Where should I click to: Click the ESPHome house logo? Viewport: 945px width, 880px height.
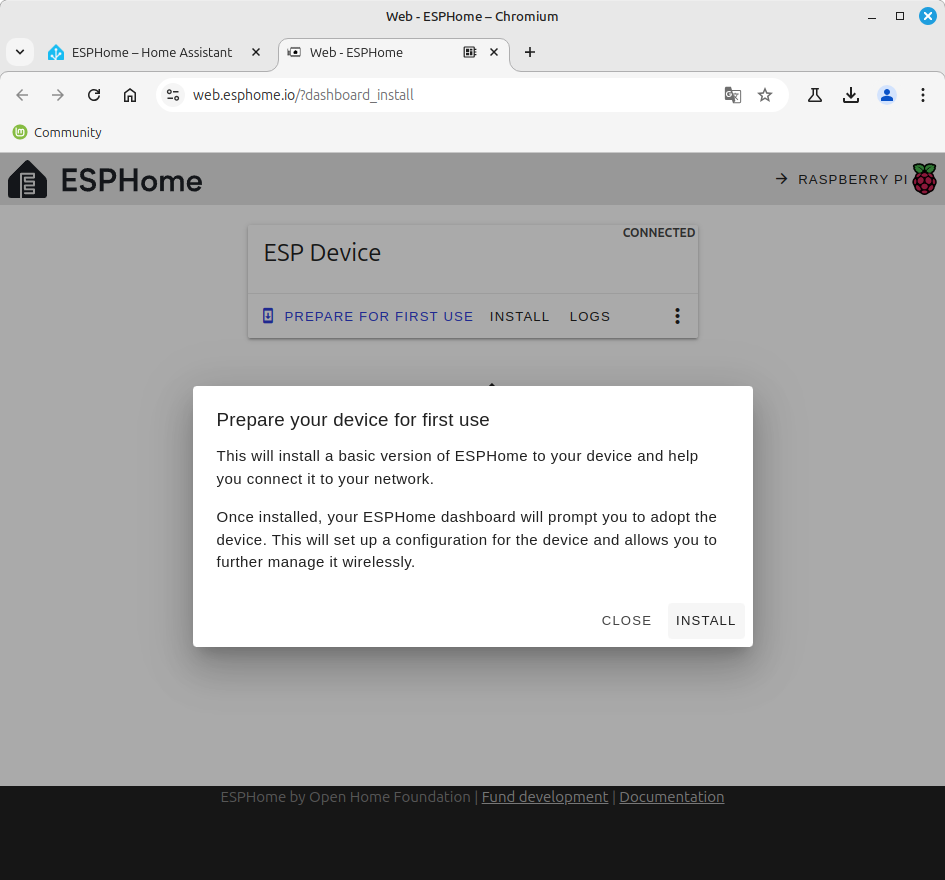[x=27, y=179]
